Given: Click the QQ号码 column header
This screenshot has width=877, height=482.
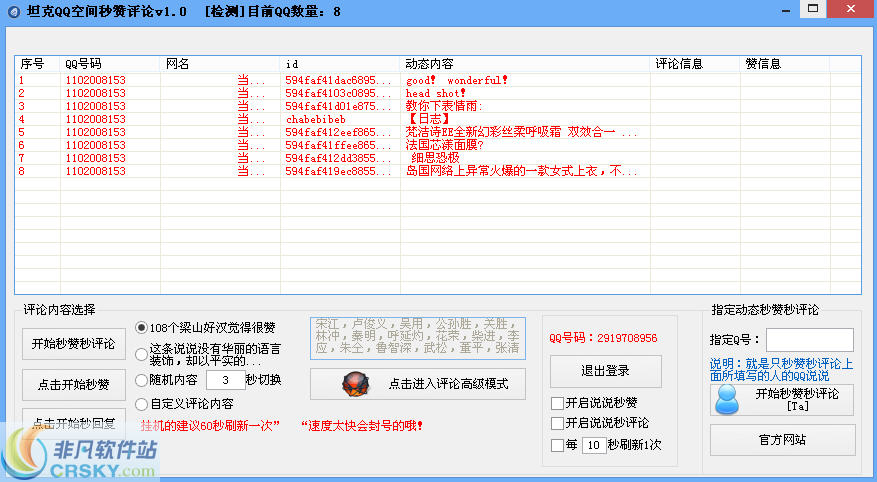Looking at the screenshot, I should coord(110,64).
